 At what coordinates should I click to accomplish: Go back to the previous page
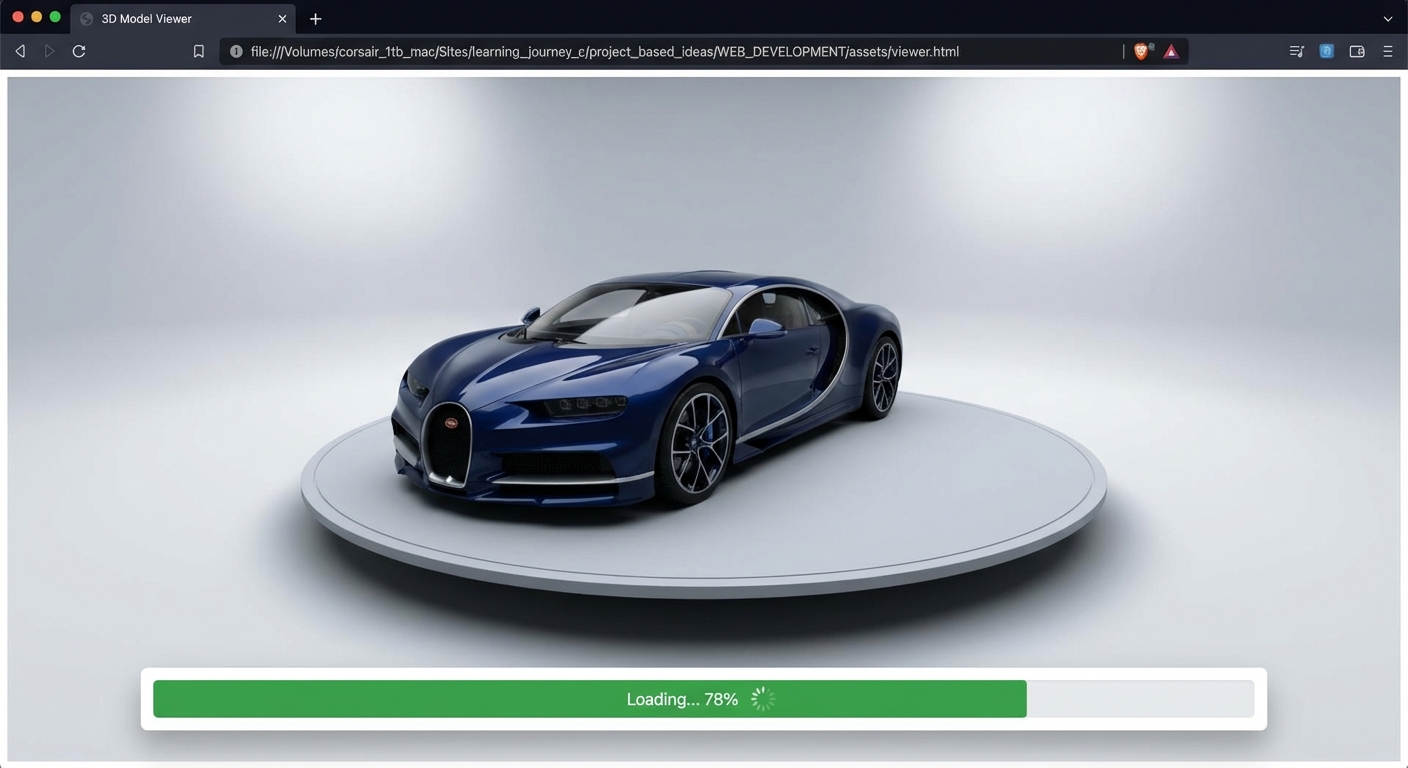[x=20, y=51]
